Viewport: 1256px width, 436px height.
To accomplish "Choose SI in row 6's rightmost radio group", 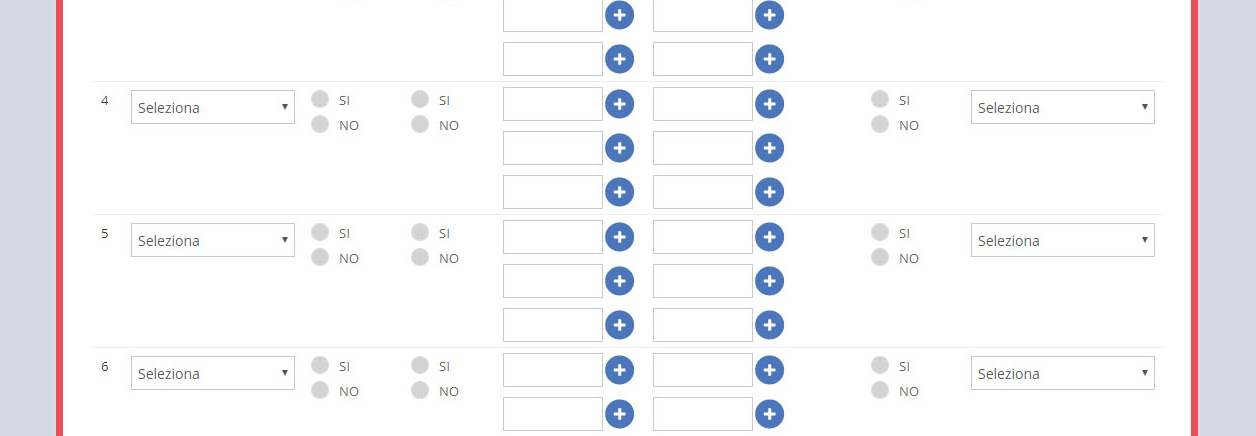I will click(x=880, y=365).
